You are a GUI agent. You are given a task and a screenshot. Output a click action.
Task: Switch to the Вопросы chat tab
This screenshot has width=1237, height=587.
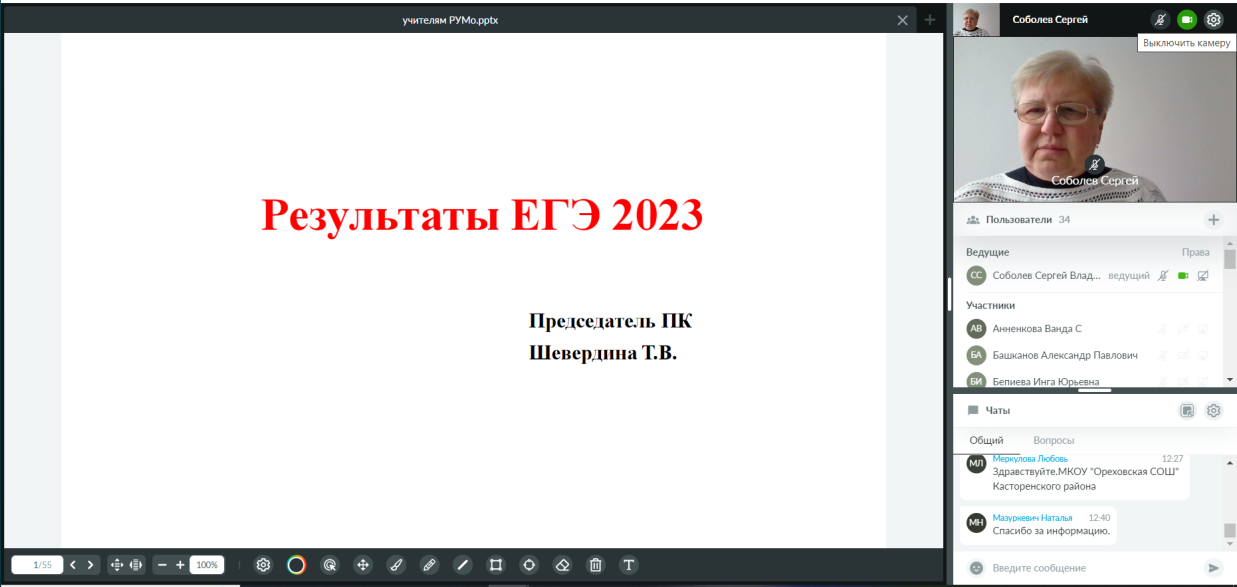[x=1054, y=440]
